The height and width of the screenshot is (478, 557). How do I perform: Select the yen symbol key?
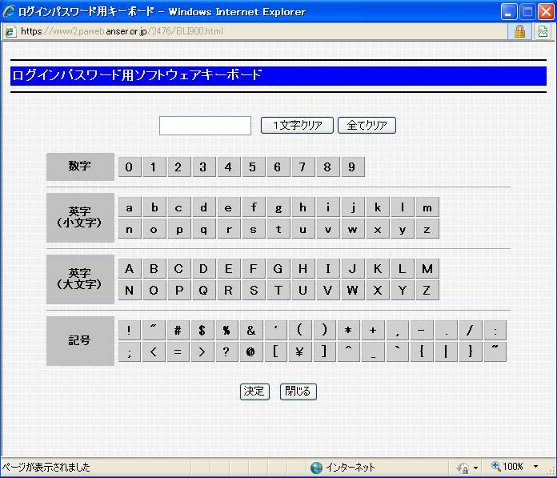pos(299,352)
